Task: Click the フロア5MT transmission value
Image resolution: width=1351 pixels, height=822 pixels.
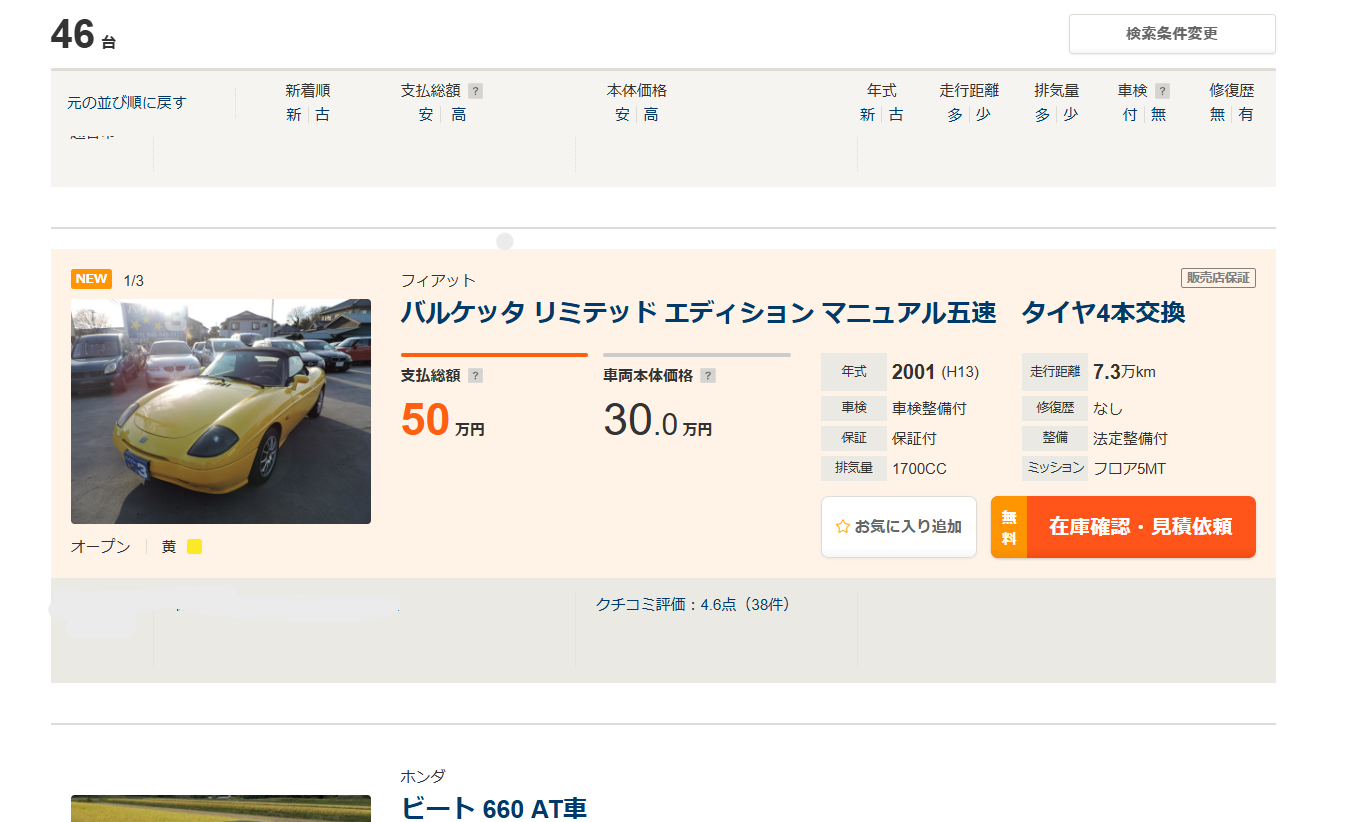Action: click(1129, 468)
